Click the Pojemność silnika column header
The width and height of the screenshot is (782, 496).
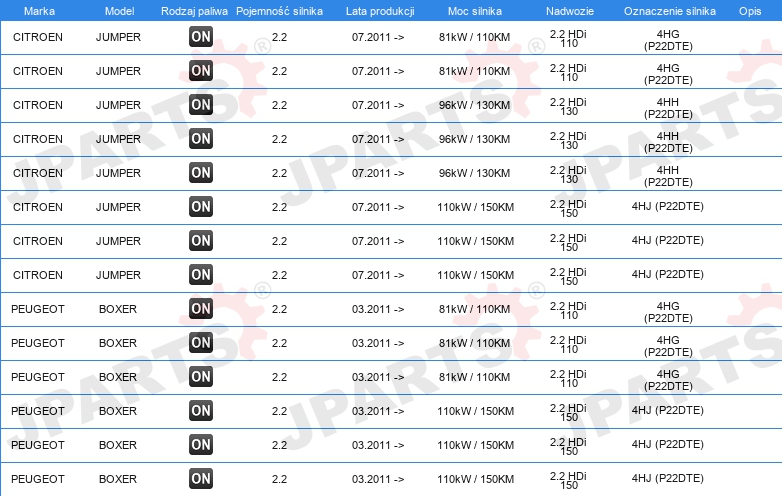[279, 11]
